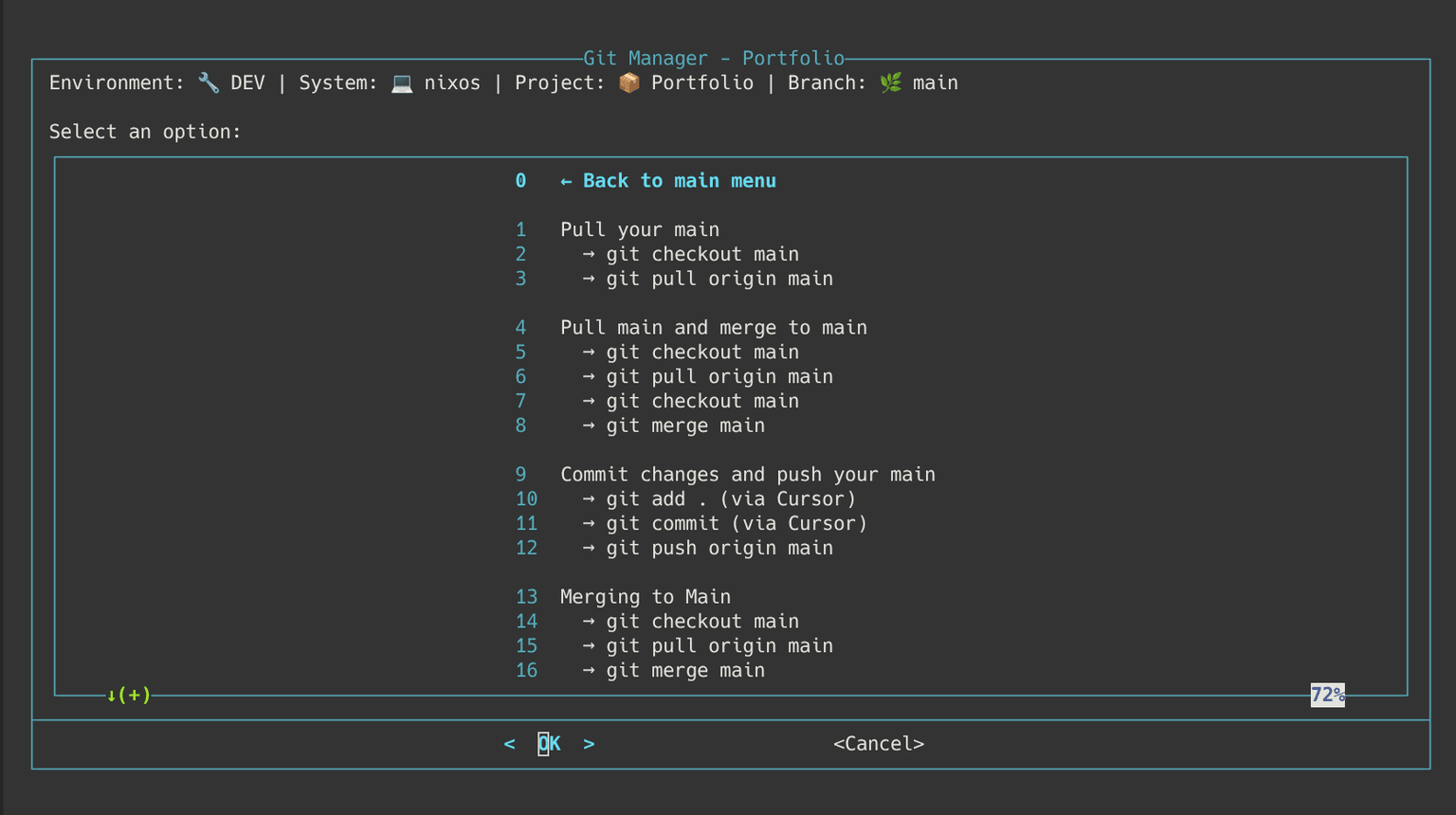Click the package icon beside Portfolio
The width and height of the screenshot is (1456, 815).
[628, 83]
